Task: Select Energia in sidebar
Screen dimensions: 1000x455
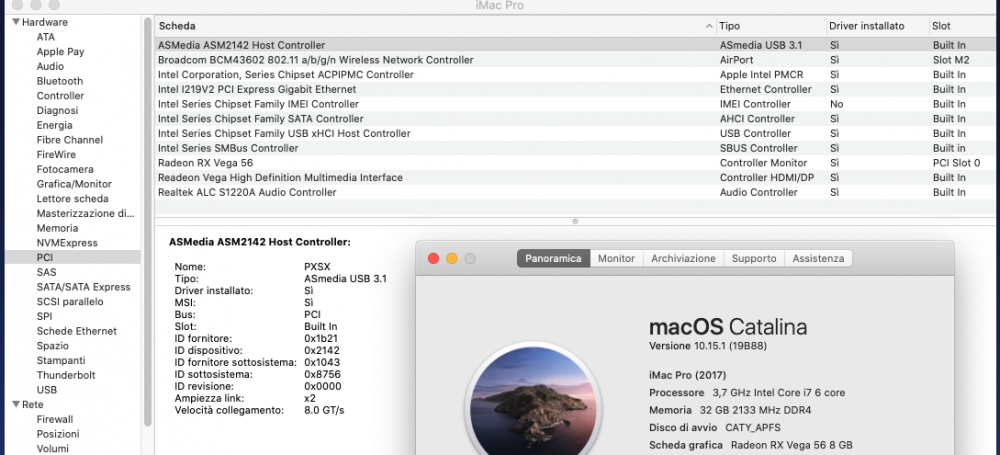Action: coord(54,125)
